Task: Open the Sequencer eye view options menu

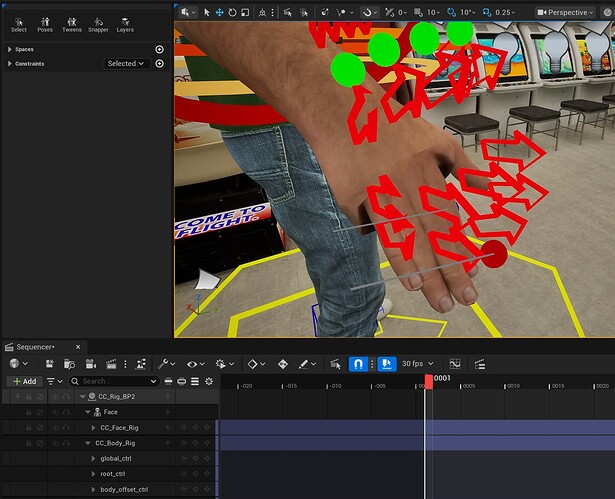Action: (195, 364)
